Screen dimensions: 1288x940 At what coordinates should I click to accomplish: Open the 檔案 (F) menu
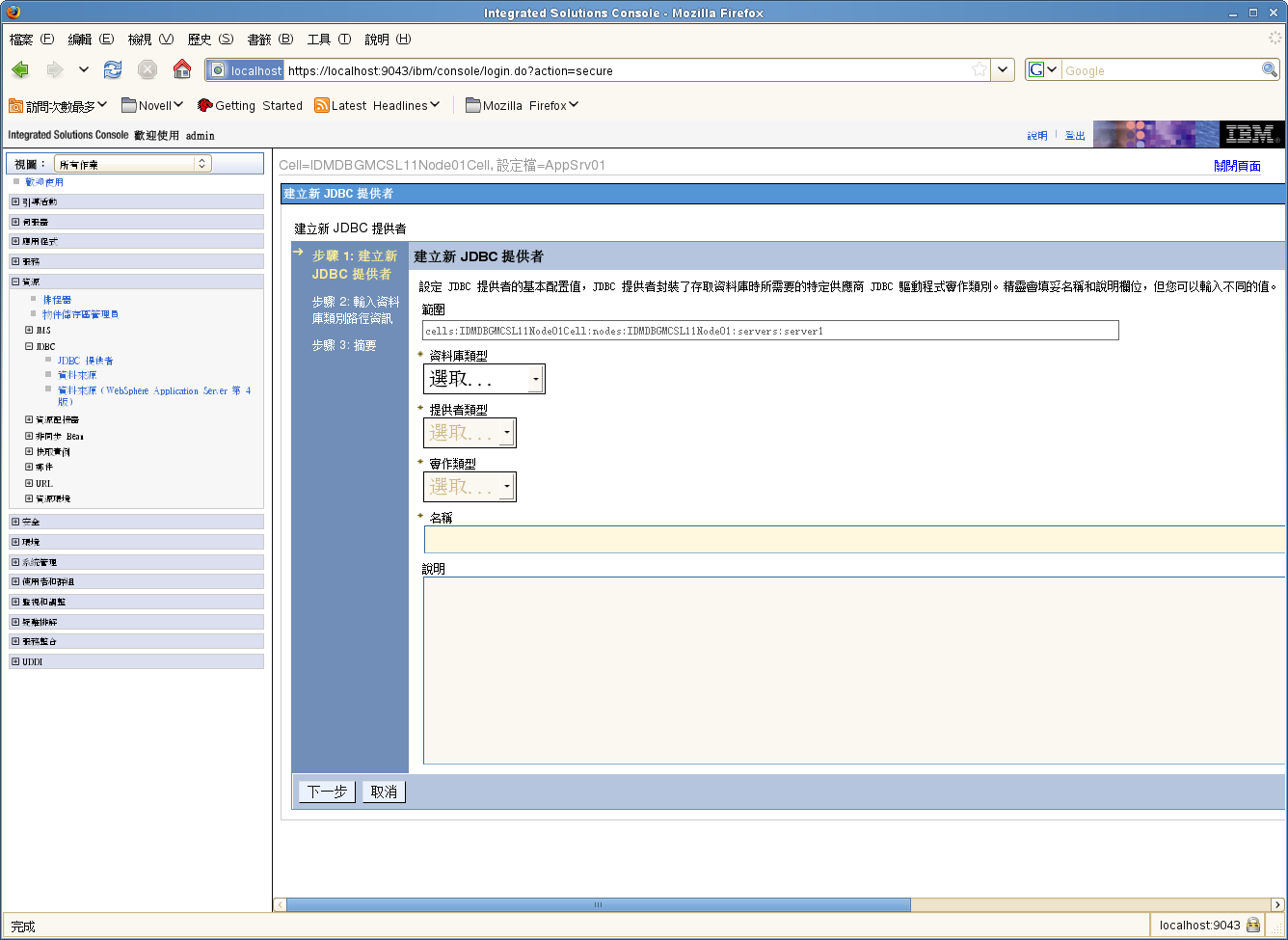pyautogui.click(x=32, y=39)
